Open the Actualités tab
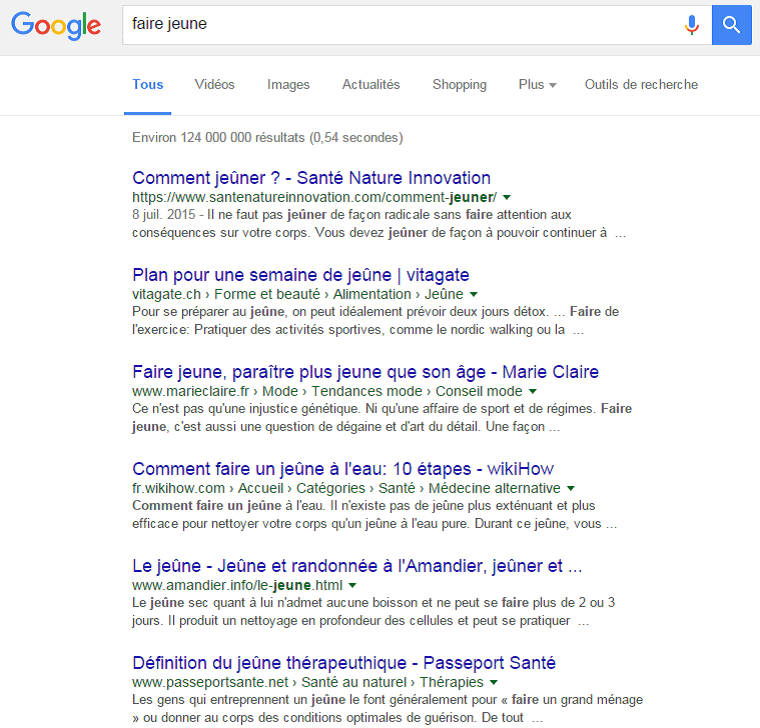Screen dimensions: 760x728 click(x=371, y=85)
